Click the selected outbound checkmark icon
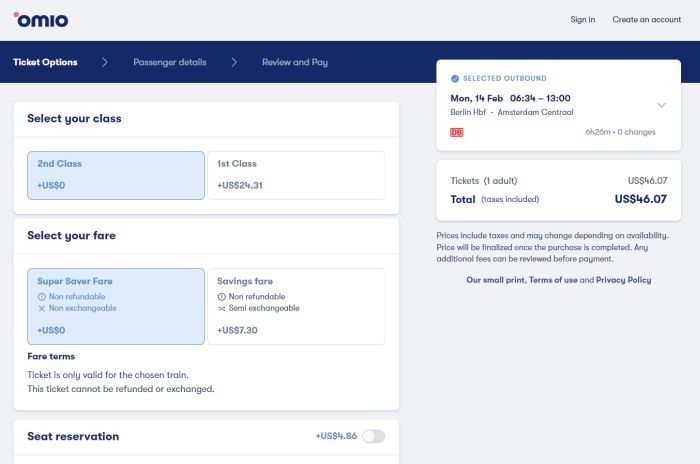 tap(454, 79)
